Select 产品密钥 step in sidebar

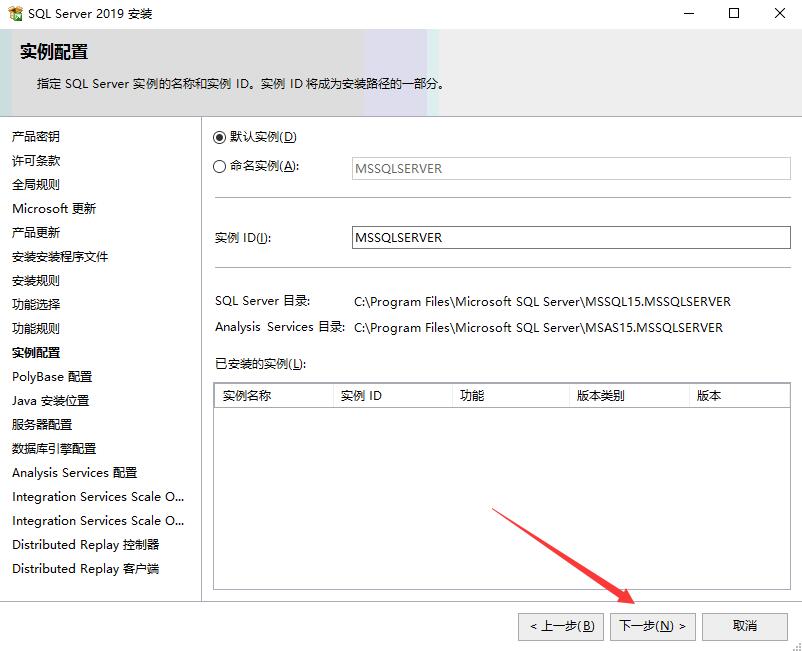[x=36, y=137]
